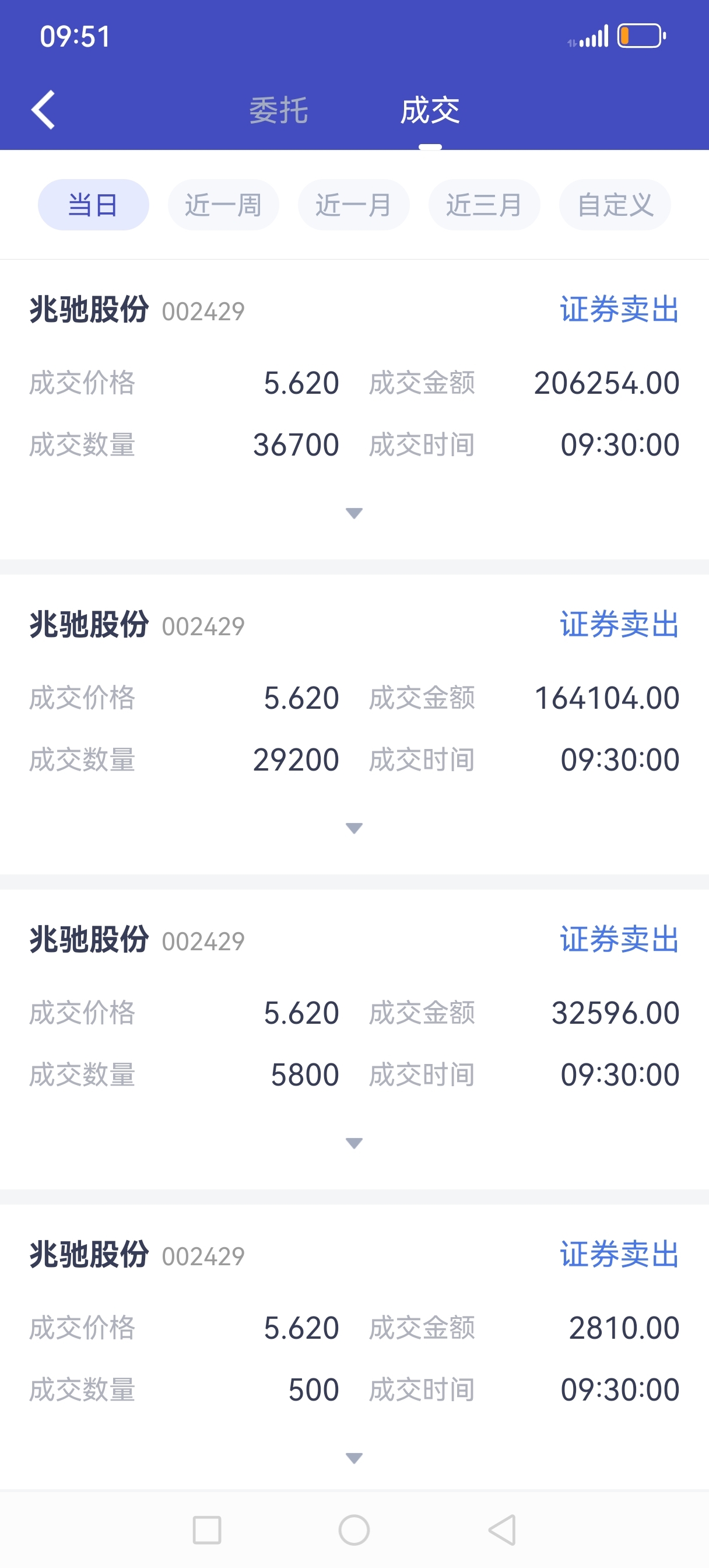
Task: Select the 近一月 date filter
Action: pyautogui.click(x=353, y=205)
